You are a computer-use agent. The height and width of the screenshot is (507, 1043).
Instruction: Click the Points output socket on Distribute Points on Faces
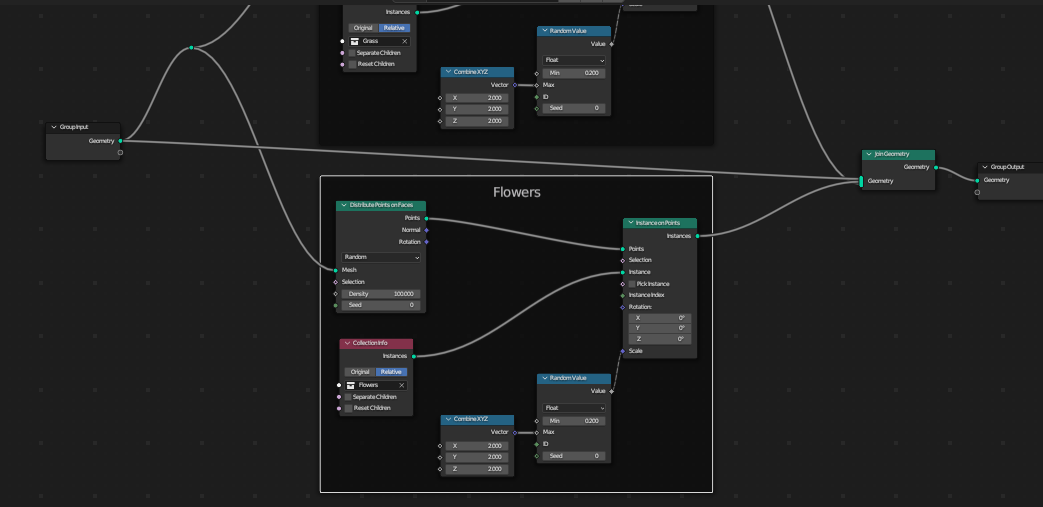[426, 218]
